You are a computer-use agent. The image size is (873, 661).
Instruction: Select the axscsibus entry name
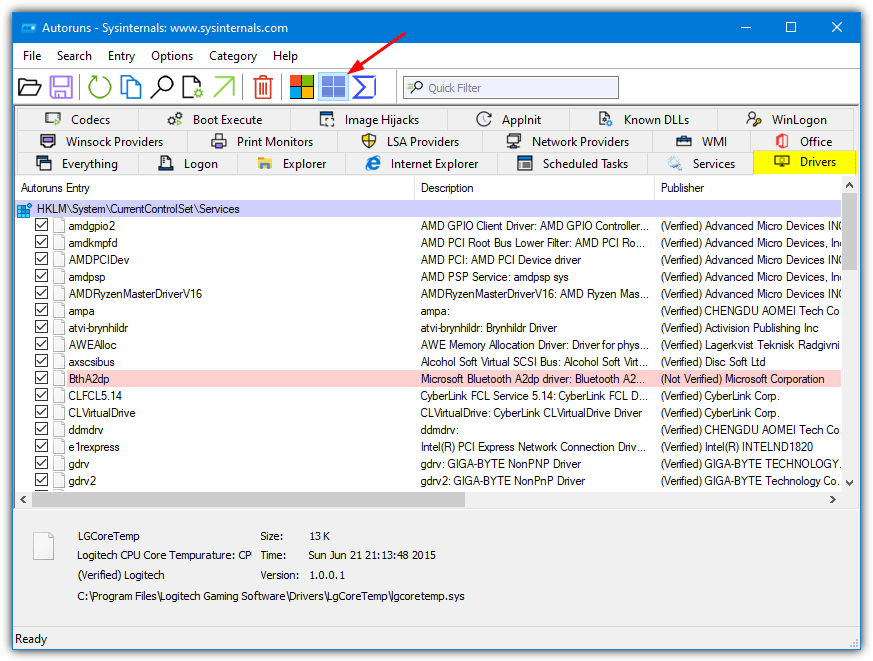click(x=91, y=362)
